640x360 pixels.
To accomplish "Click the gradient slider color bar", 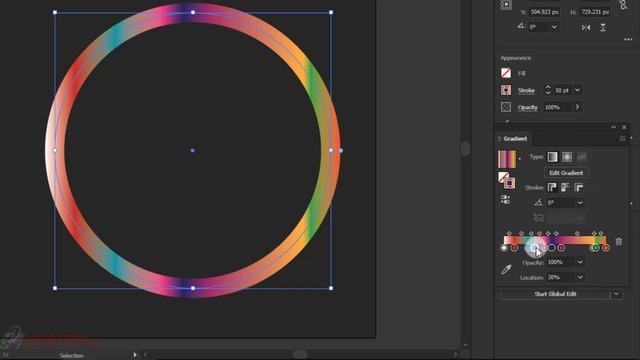I will (555, 240).
